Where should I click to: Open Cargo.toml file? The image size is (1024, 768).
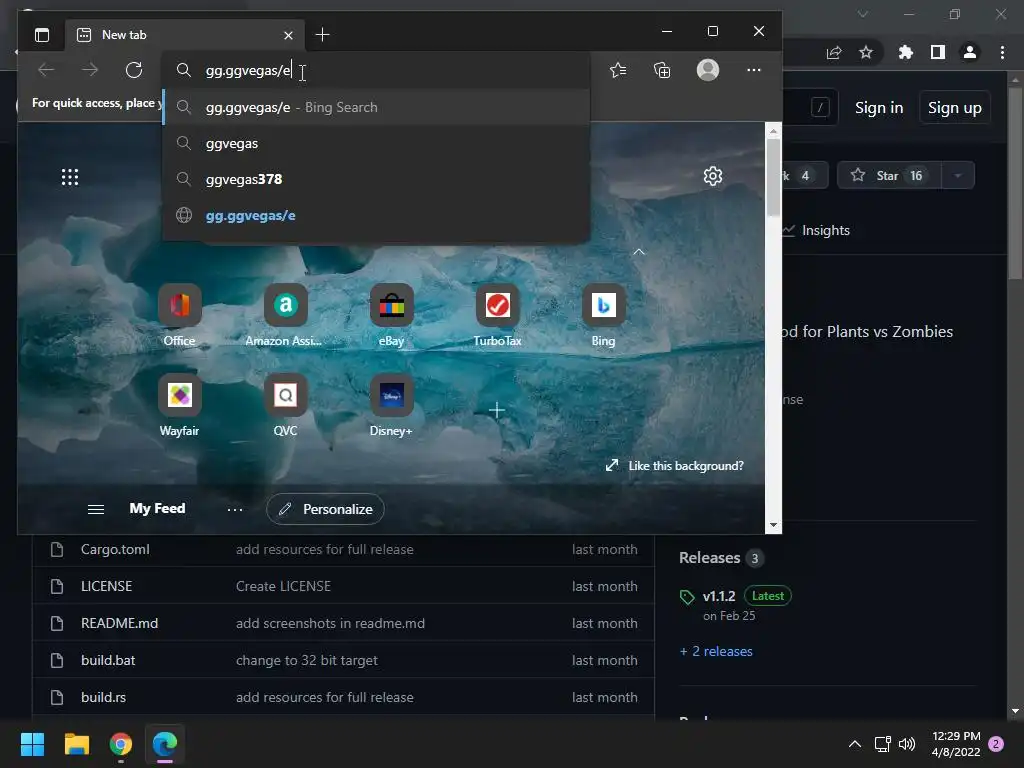pos(116,549)
